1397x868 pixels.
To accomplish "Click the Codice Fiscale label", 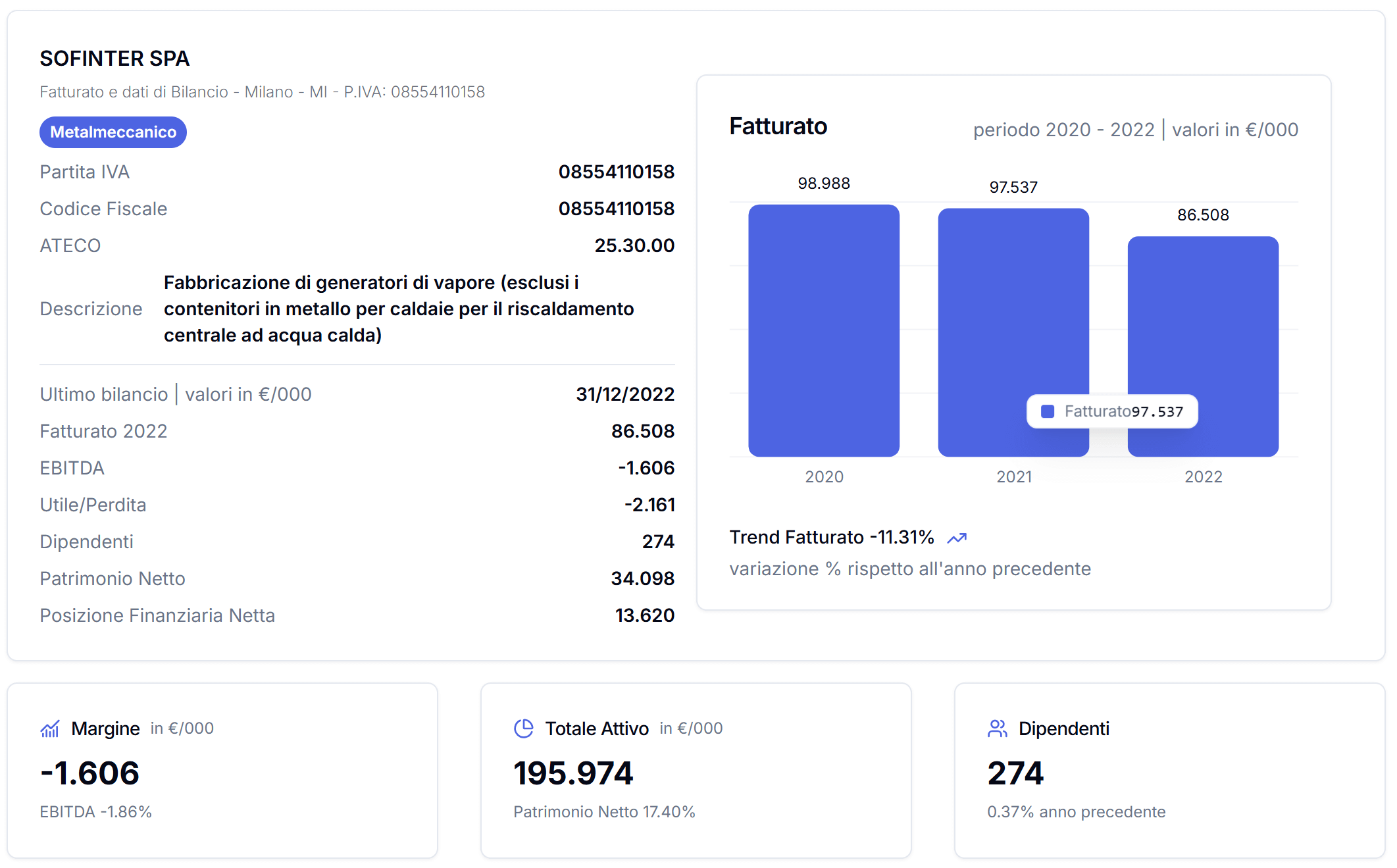I will [103, 209].
